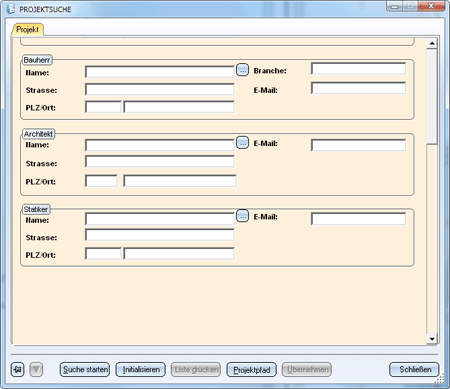Focus the Statiker PLZ field

coord(103,254)
